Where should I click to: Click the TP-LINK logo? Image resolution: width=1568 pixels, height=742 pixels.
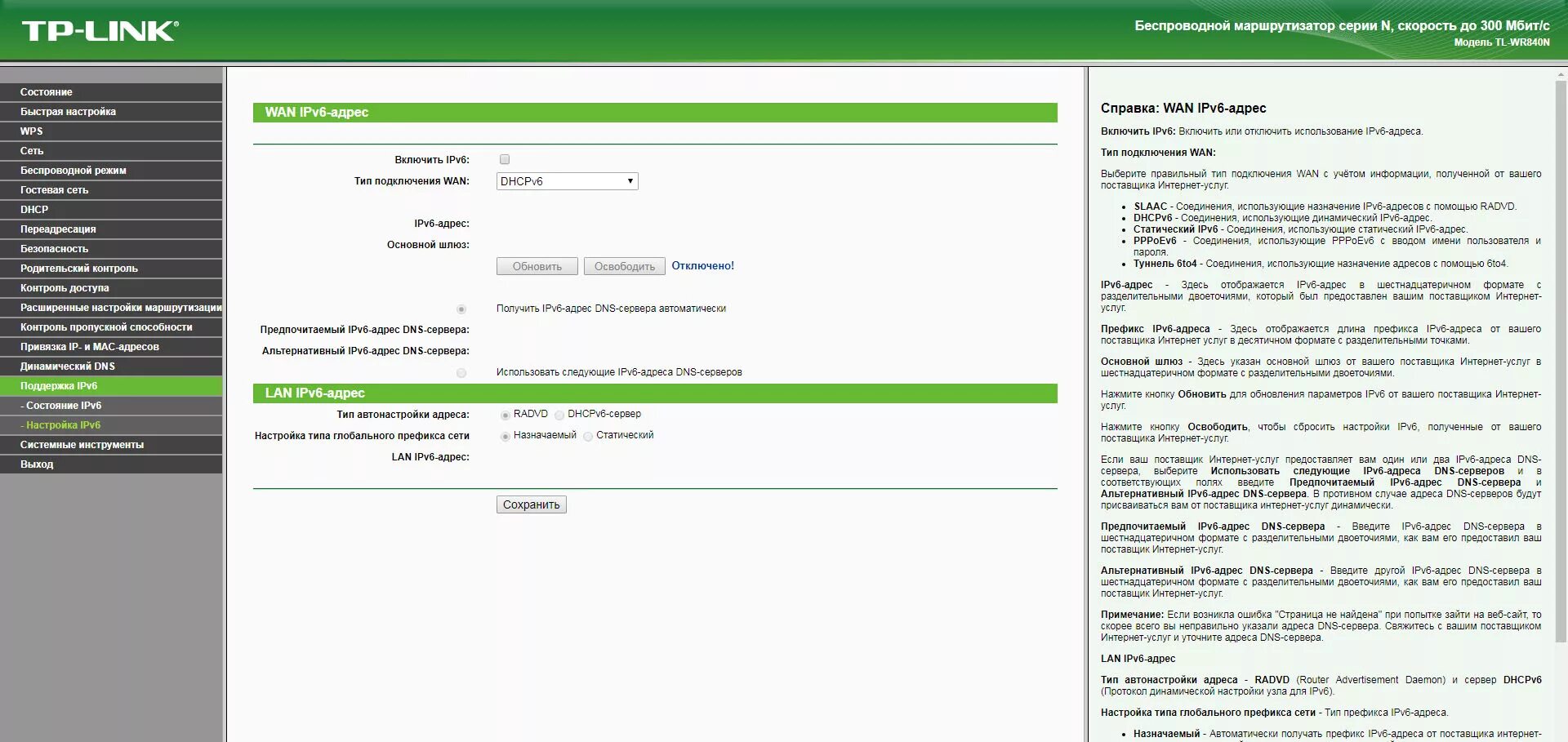coord(100,31)
